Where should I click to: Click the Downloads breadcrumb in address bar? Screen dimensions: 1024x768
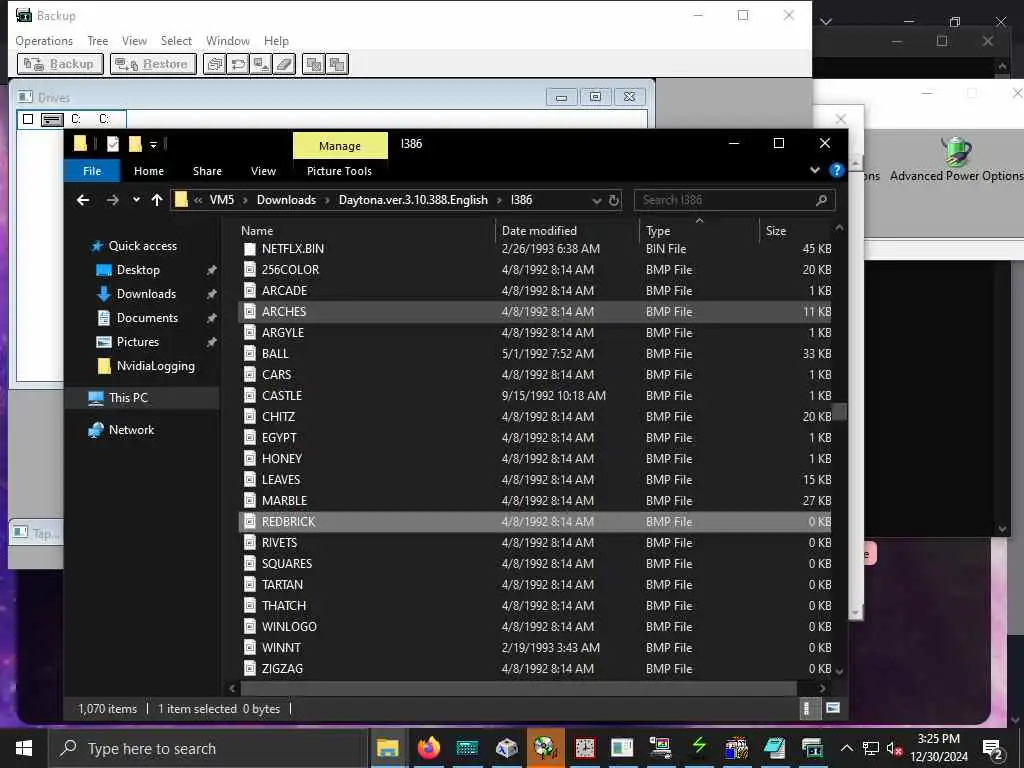pyautogui.click(x=286, y=200)
